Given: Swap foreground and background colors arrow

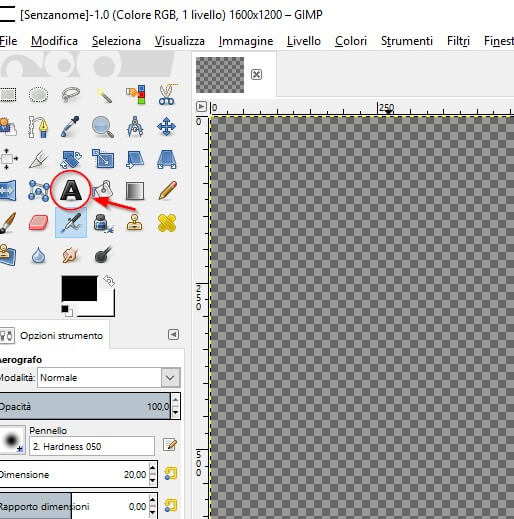Looking at the screenshot, I should click(109, 281).
